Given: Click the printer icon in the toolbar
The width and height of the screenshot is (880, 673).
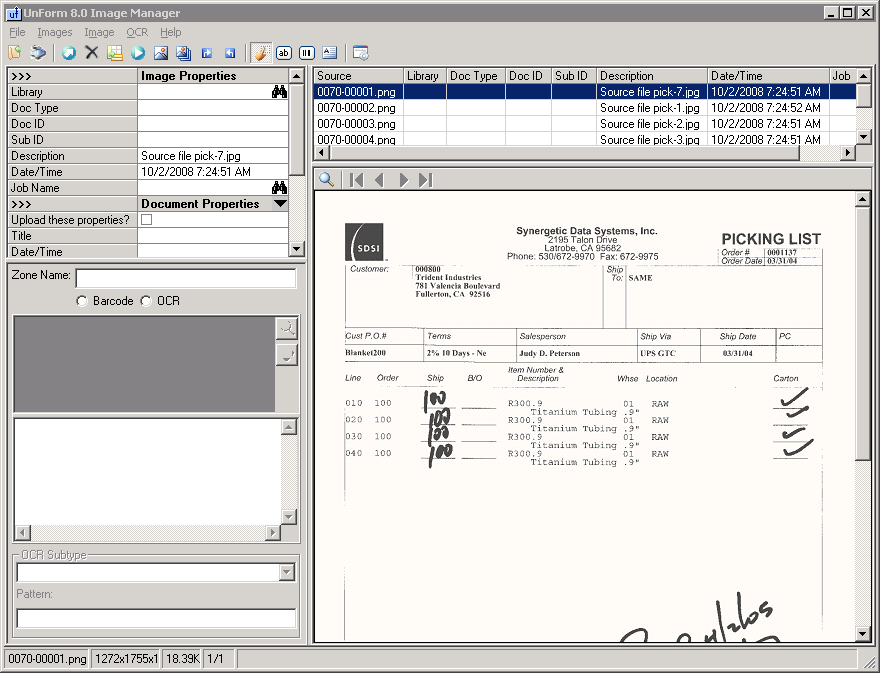Looking at the screenshot, I should point(38,53).
